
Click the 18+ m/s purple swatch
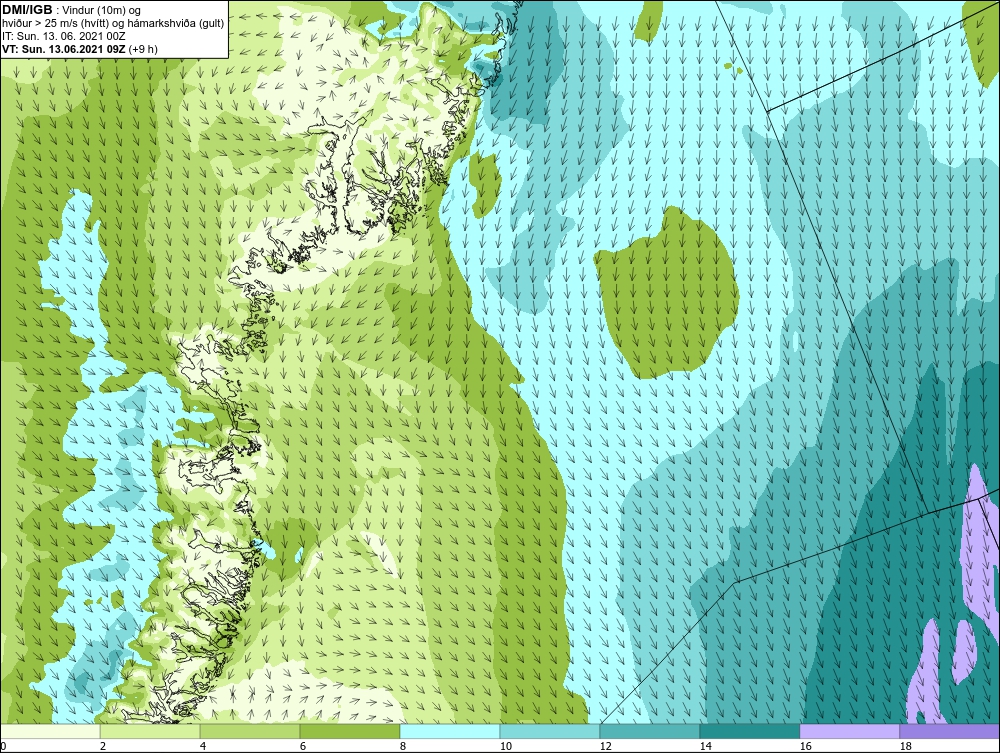(x=949, y=731)
